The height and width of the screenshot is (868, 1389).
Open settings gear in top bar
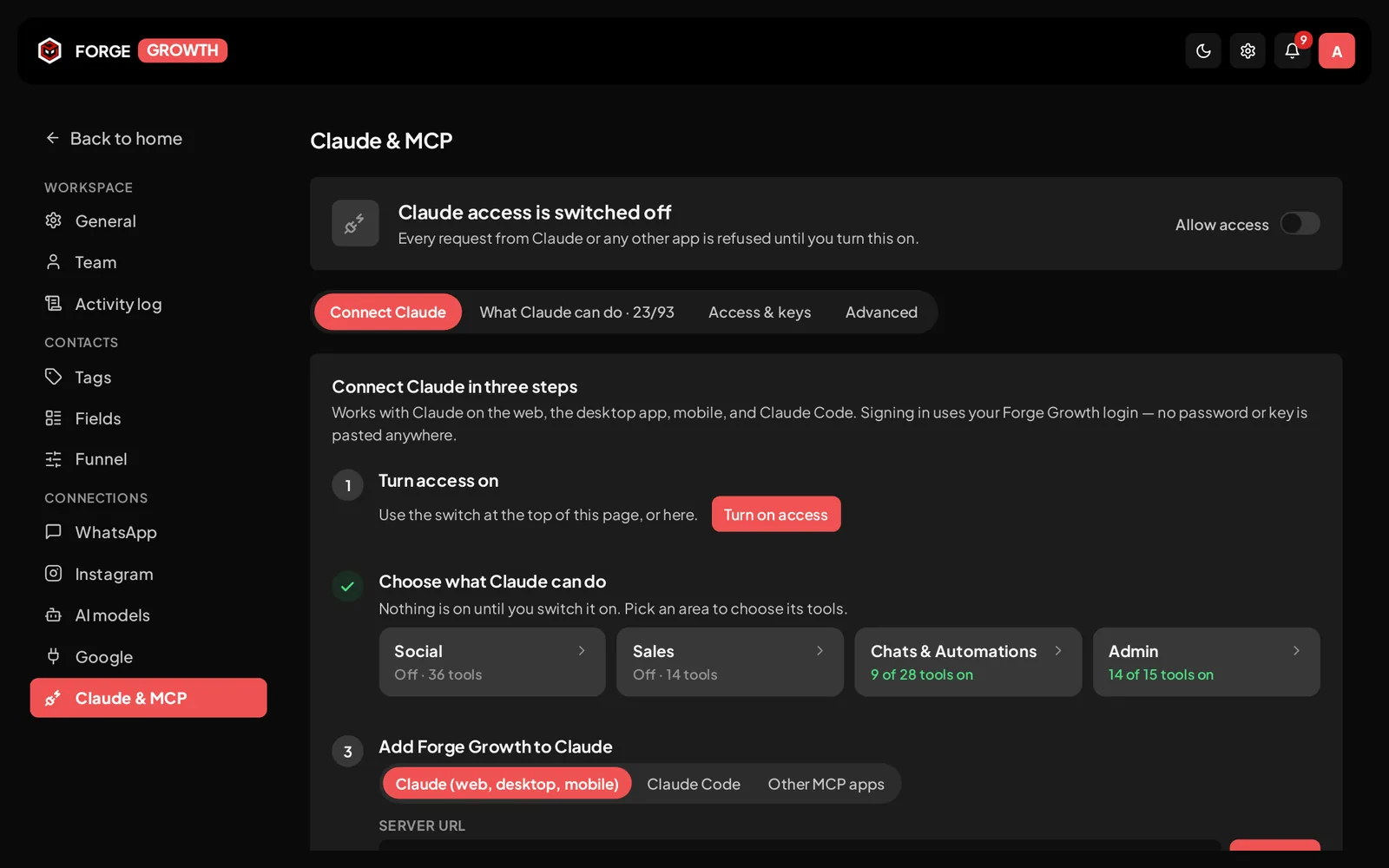click(1247, 51)
